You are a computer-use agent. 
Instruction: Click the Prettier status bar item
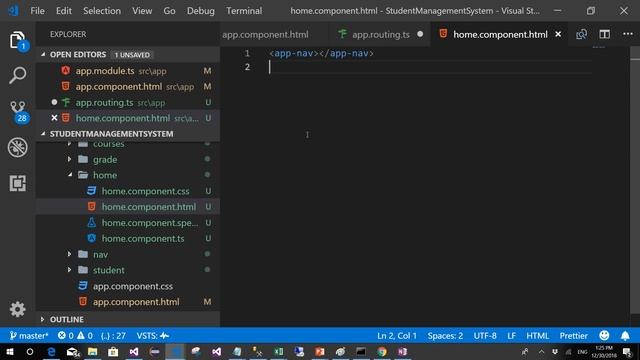point(573,336)
